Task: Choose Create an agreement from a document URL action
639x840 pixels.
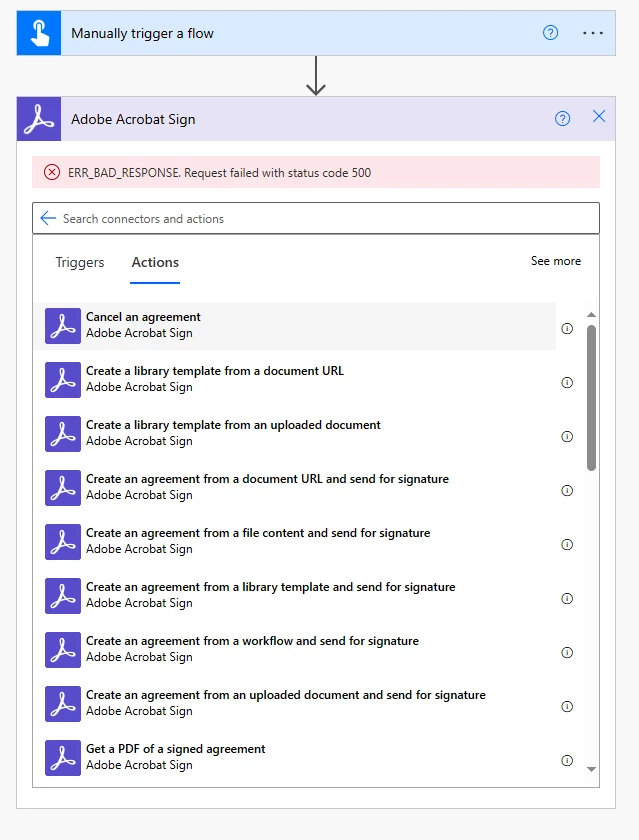Action: [295, 488]
